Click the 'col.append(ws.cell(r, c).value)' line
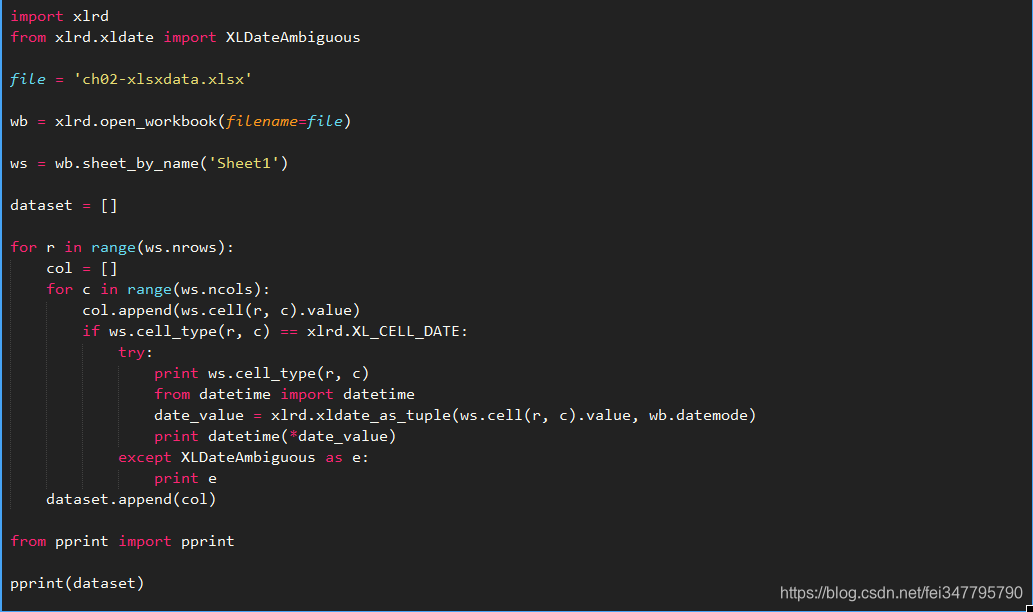Screen dimensions: 1033x612 (221, 310)
